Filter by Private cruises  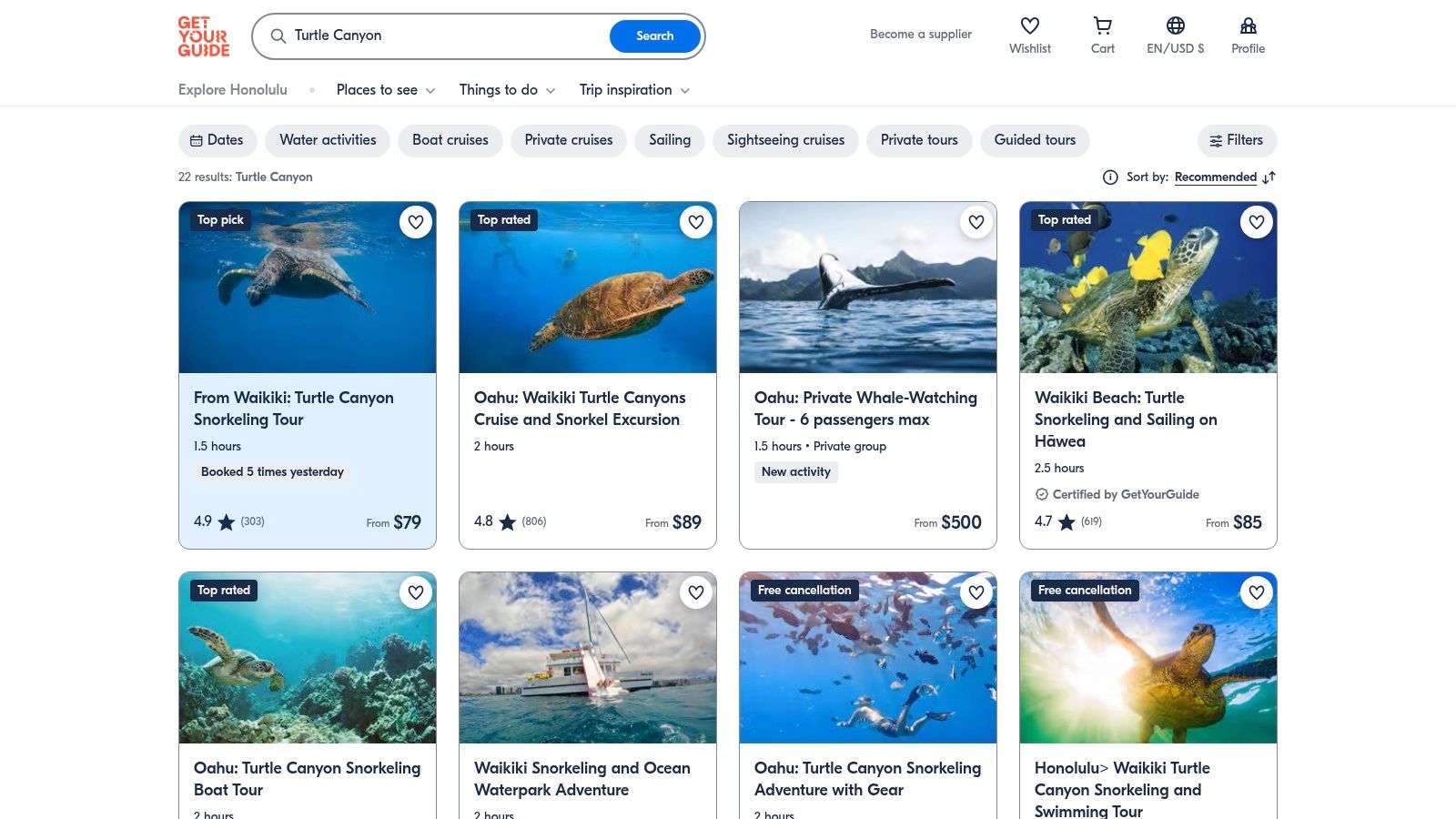click(569, 140)
